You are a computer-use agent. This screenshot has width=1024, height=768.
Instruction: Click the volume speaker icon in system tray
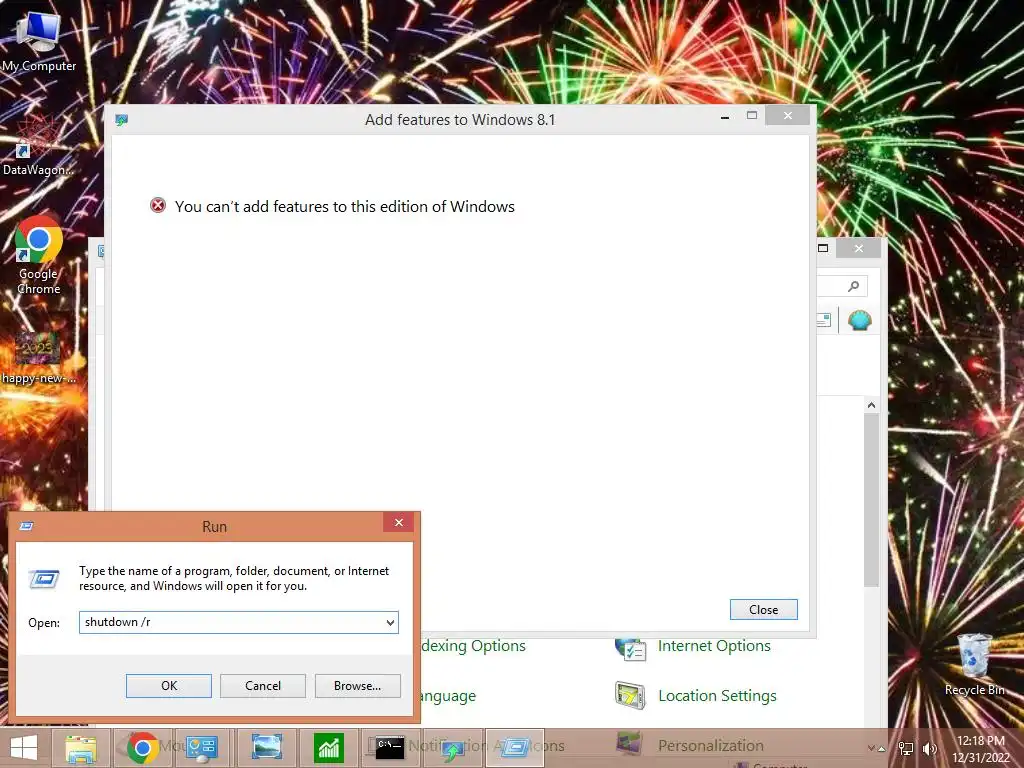tap(929, 748)
